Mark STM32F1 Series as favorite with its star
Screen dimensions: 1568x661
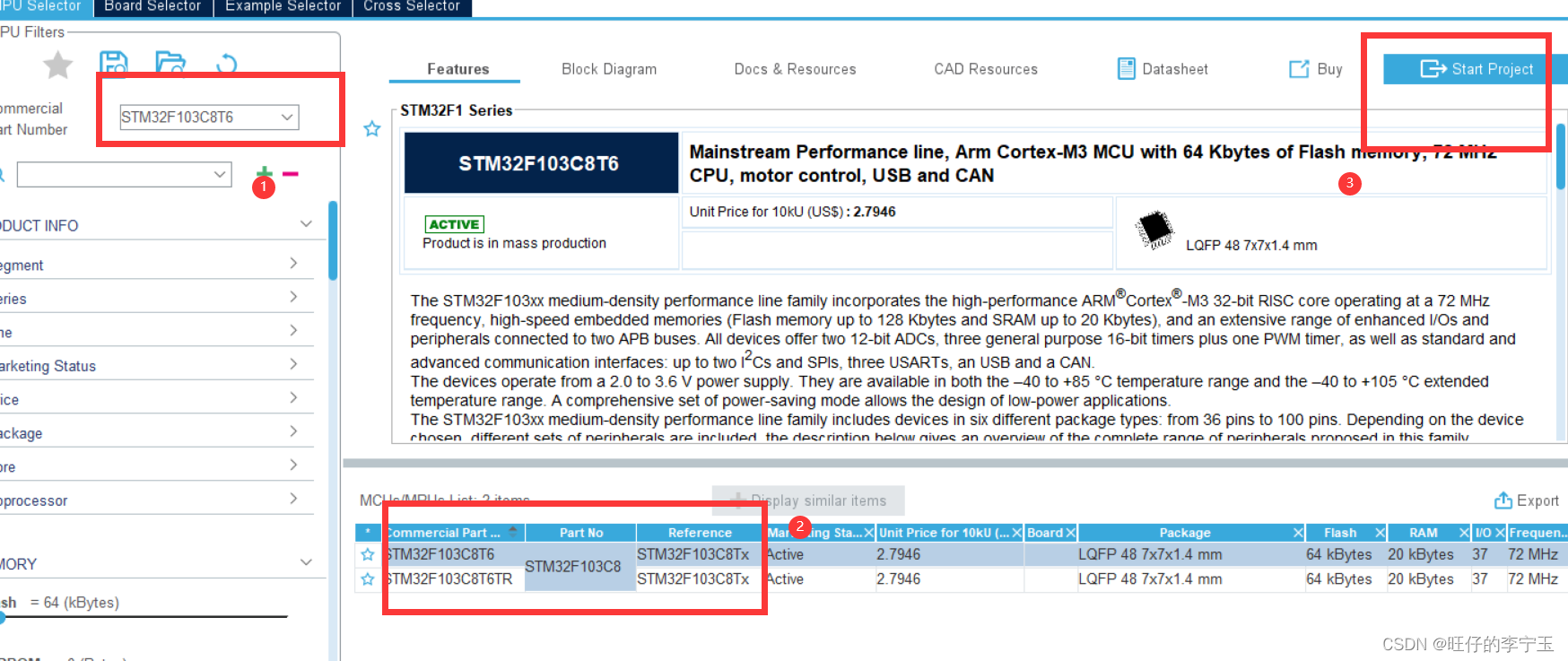[x=372, y=129]
